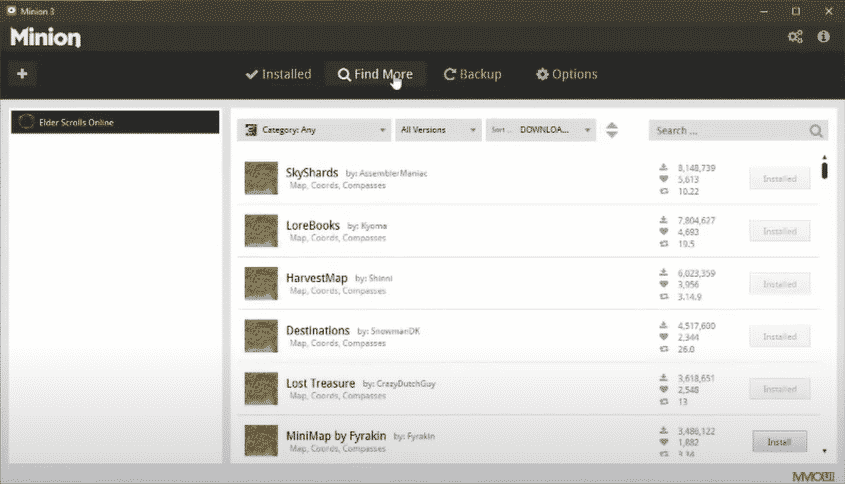Screen dimensions: 845x484
Task: Open the SkyShards addon title
Action: click(x=311, y=172)
